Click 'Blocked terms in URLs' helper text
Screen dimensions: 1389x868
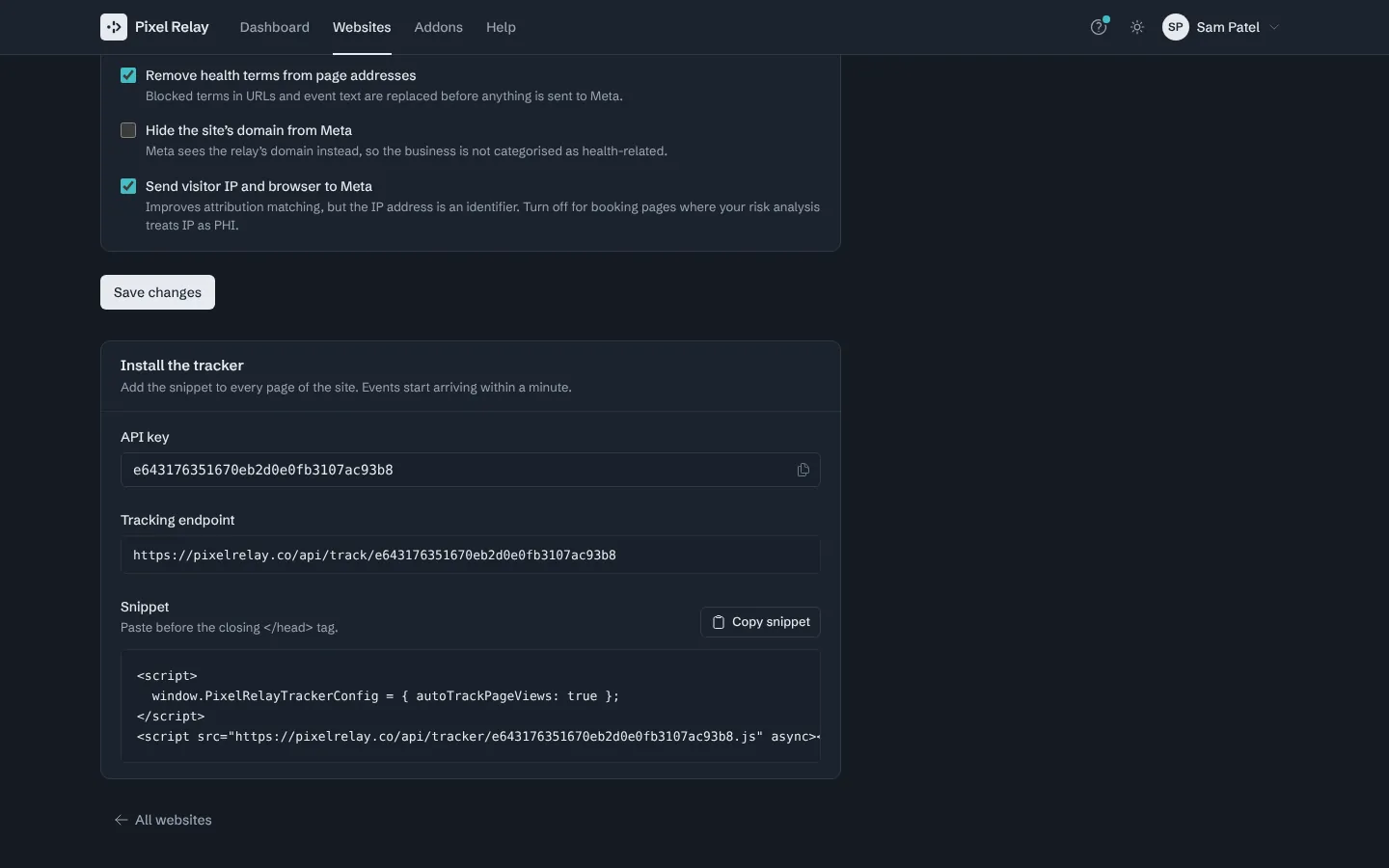384,96
